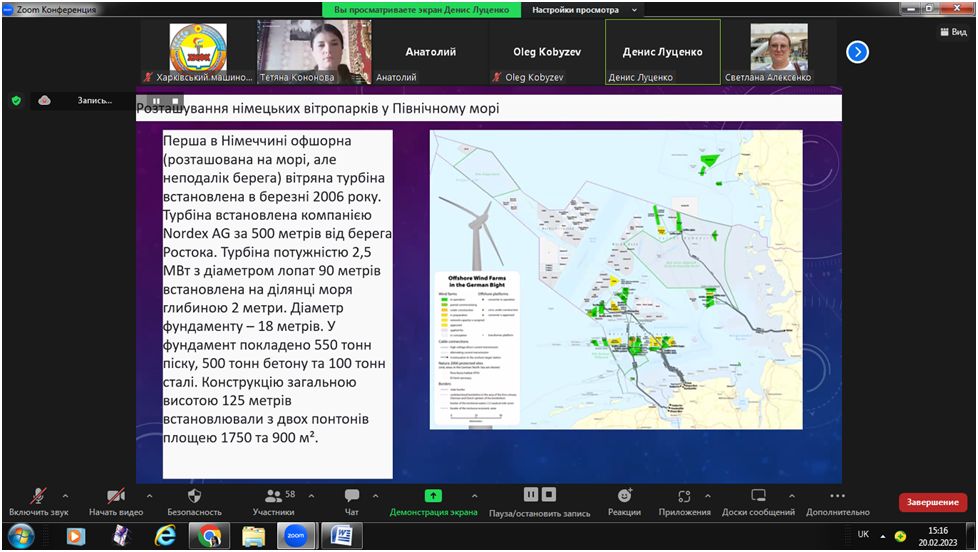
Task: Click the red Завершение button
Action: click(x=932, y=502)
